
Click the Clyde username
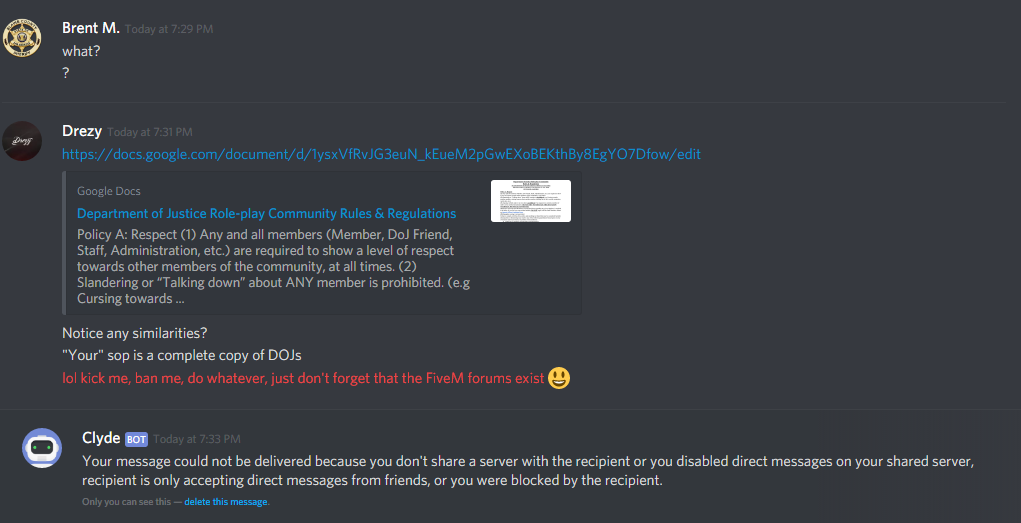coord(102,438)
